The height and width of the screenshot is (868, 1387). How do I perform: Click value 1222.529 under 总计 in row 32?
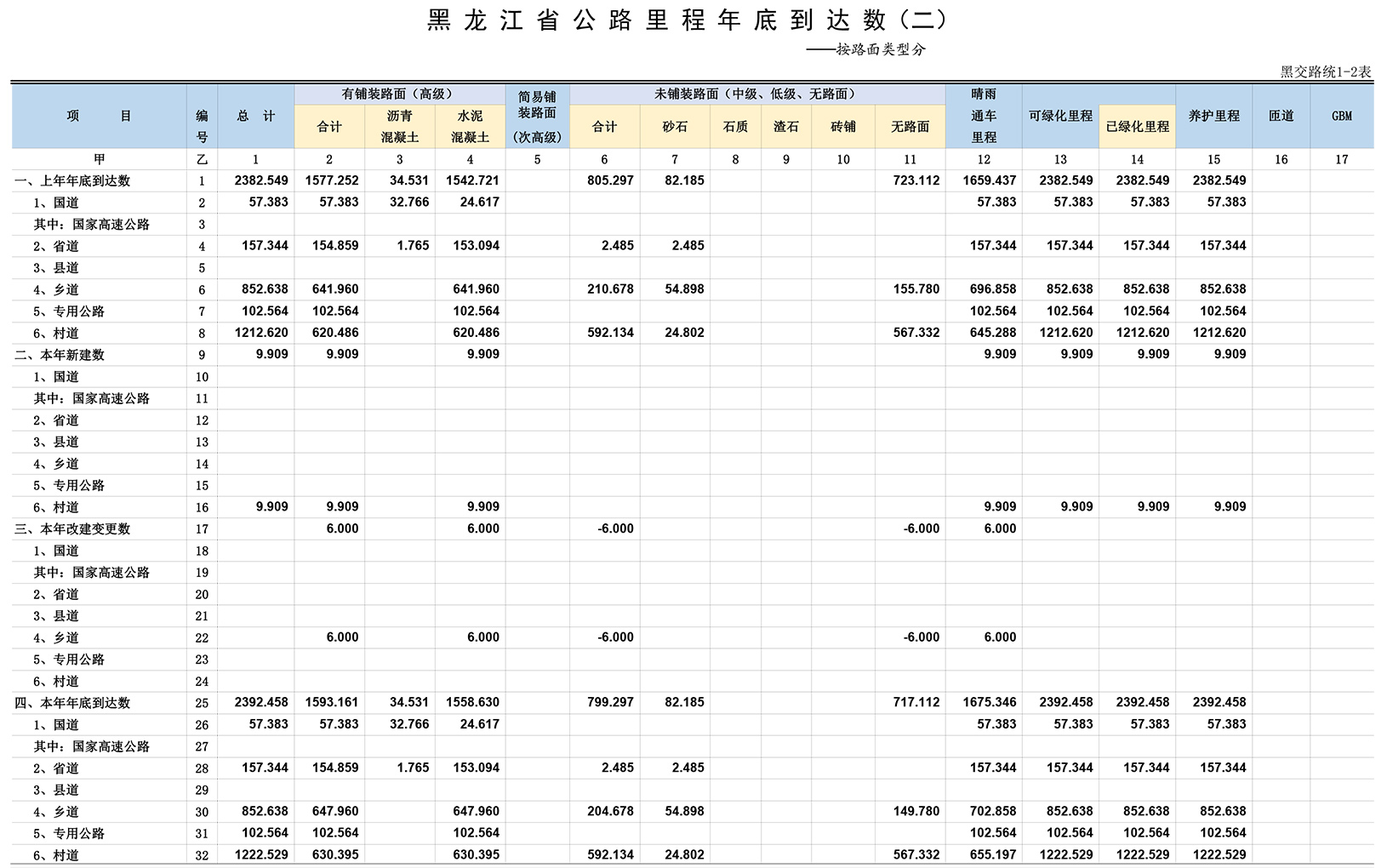click(x=261, y=855)
